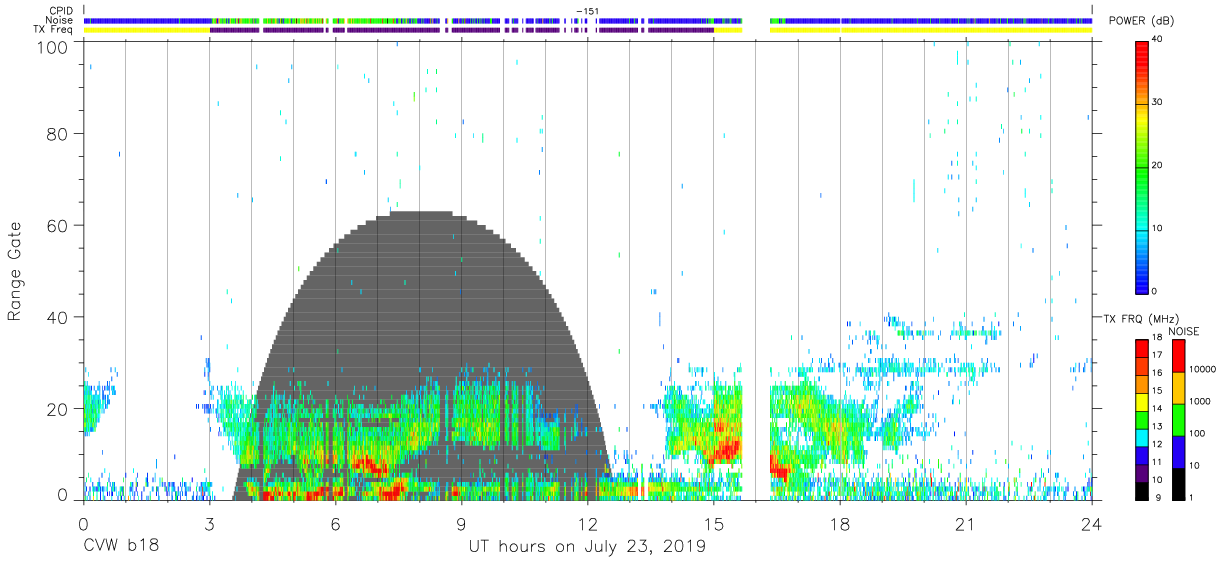Click the x-axis tick label '6'
The image size is (1228, 567).
pyautogui.click(x=335, y=525)
